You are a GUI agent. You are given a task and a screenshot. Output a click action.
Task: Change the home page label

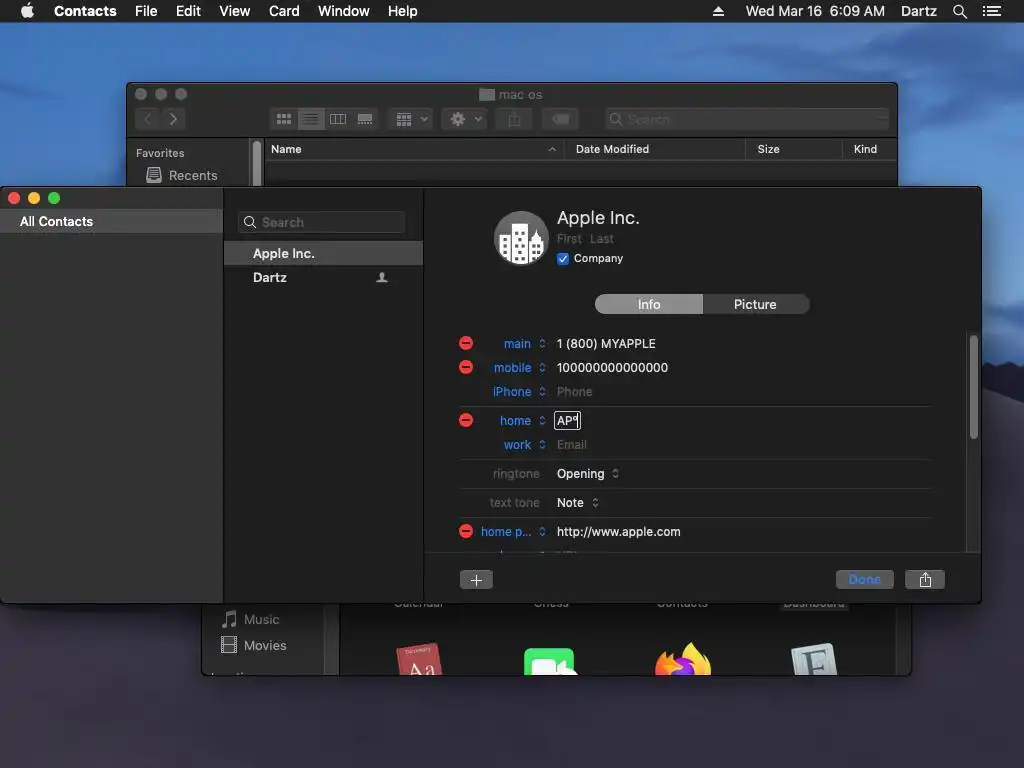(x=513, y=532)
